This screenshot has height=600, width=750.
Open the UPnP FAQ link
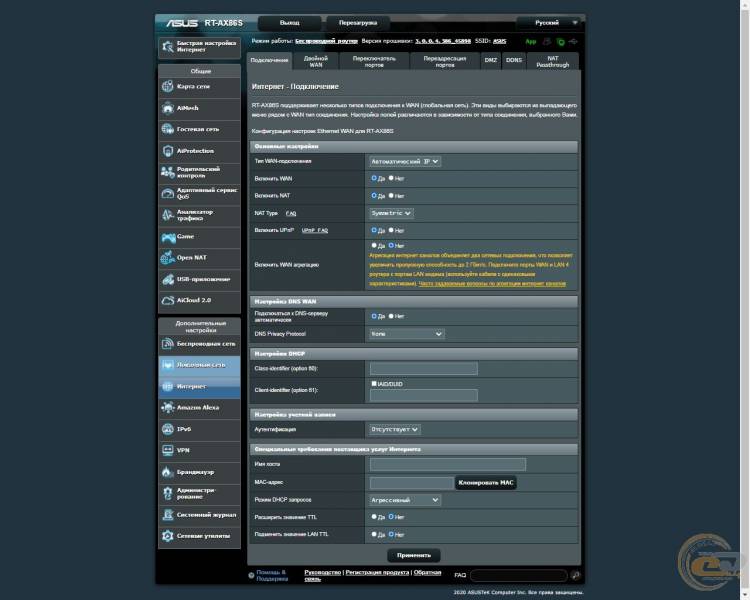[x=315, y=231]
